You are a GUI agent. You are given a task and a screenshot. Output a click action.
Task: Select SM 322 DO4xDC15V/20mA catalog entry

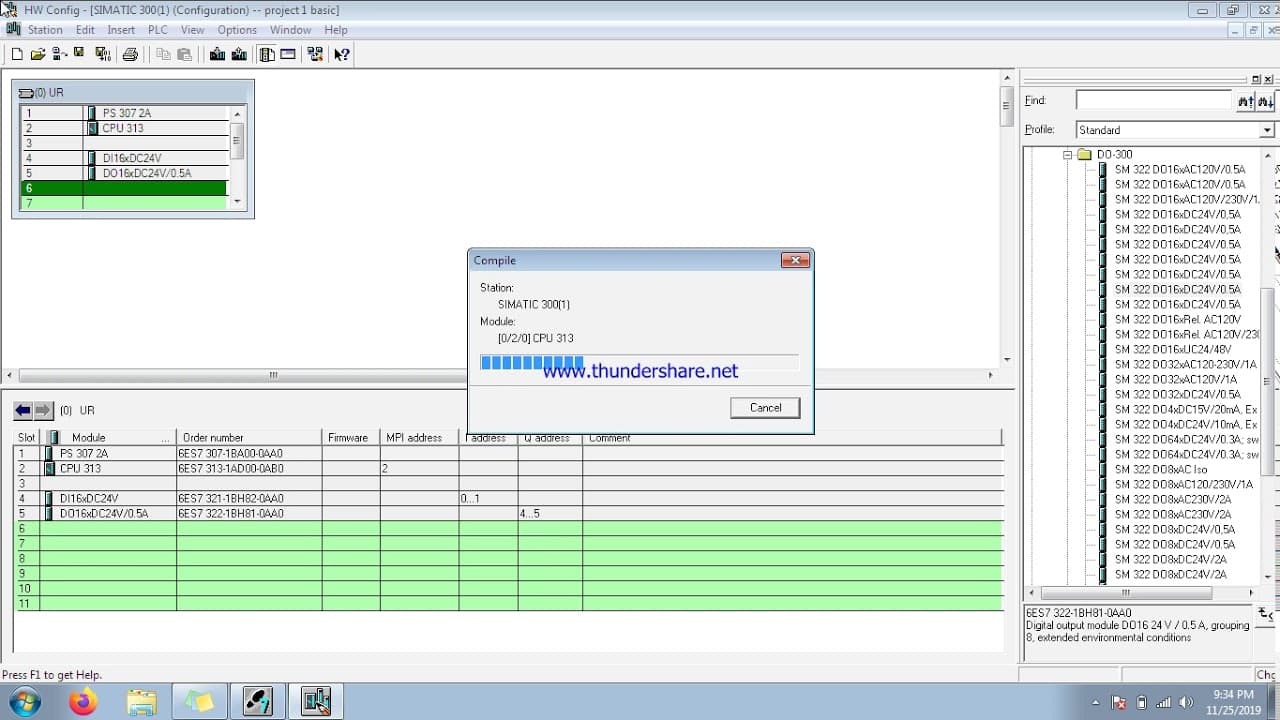point(1185,410)
